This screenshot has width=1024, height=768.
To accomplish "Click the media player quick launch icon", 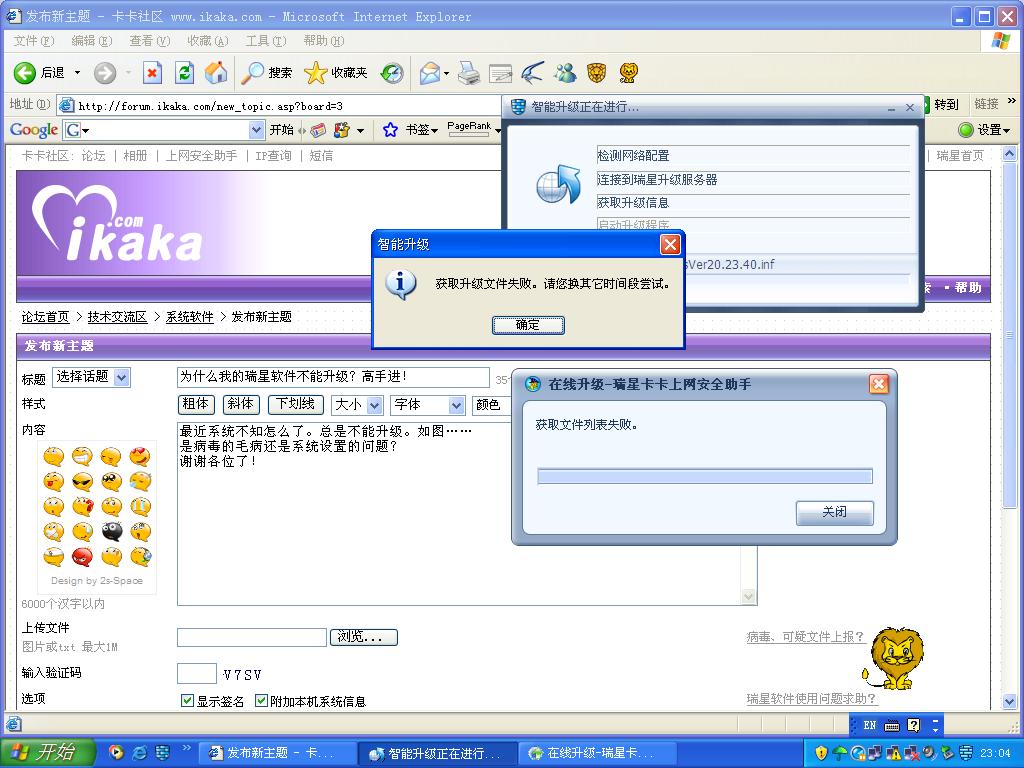I will (116, 753).
